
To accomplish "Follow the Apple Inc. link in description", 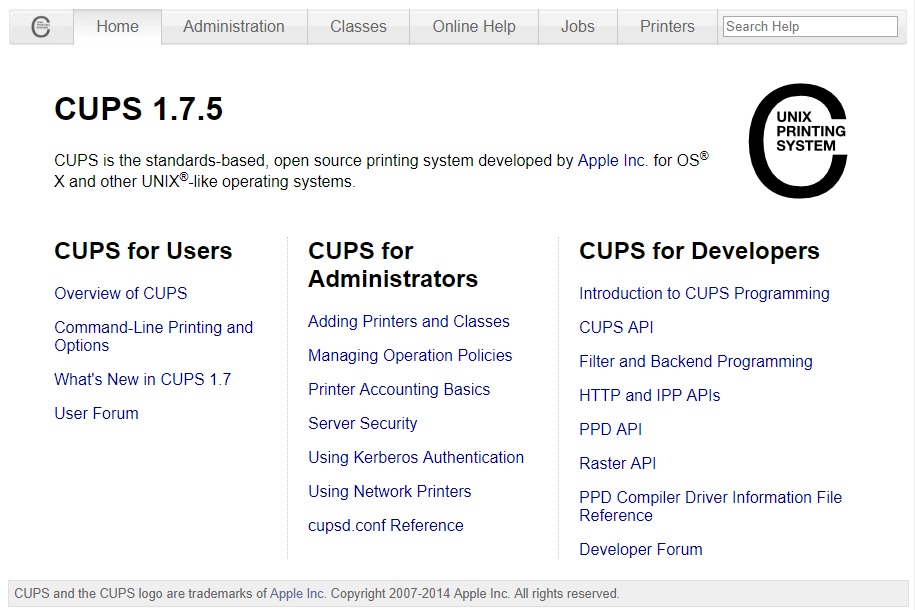I will [612, 160].
